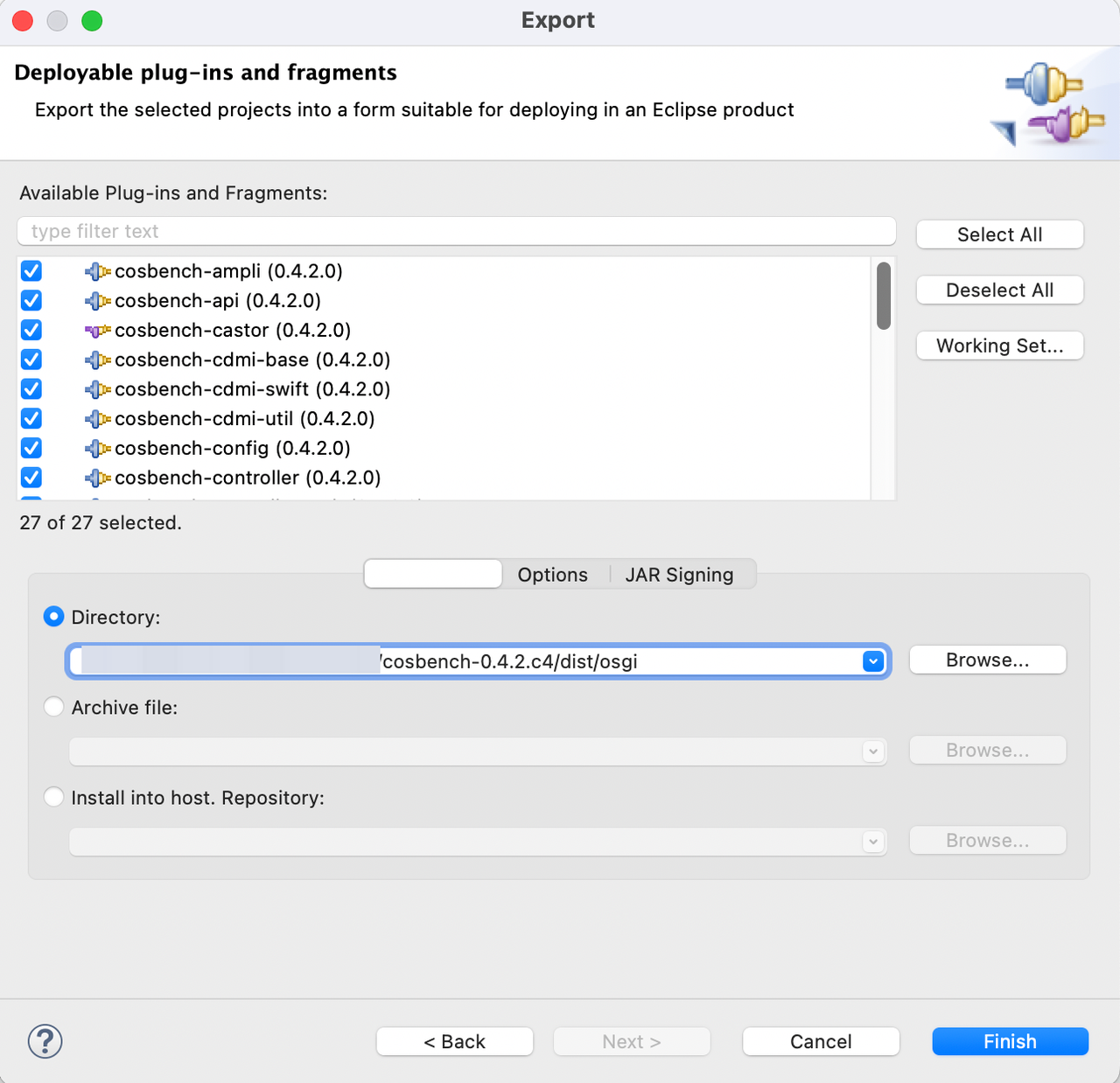This screenshot has width=1120, height=1083.
Task: Select the cosbench-api (0.4.2.0) row text
Action: [x=218, y=301]
